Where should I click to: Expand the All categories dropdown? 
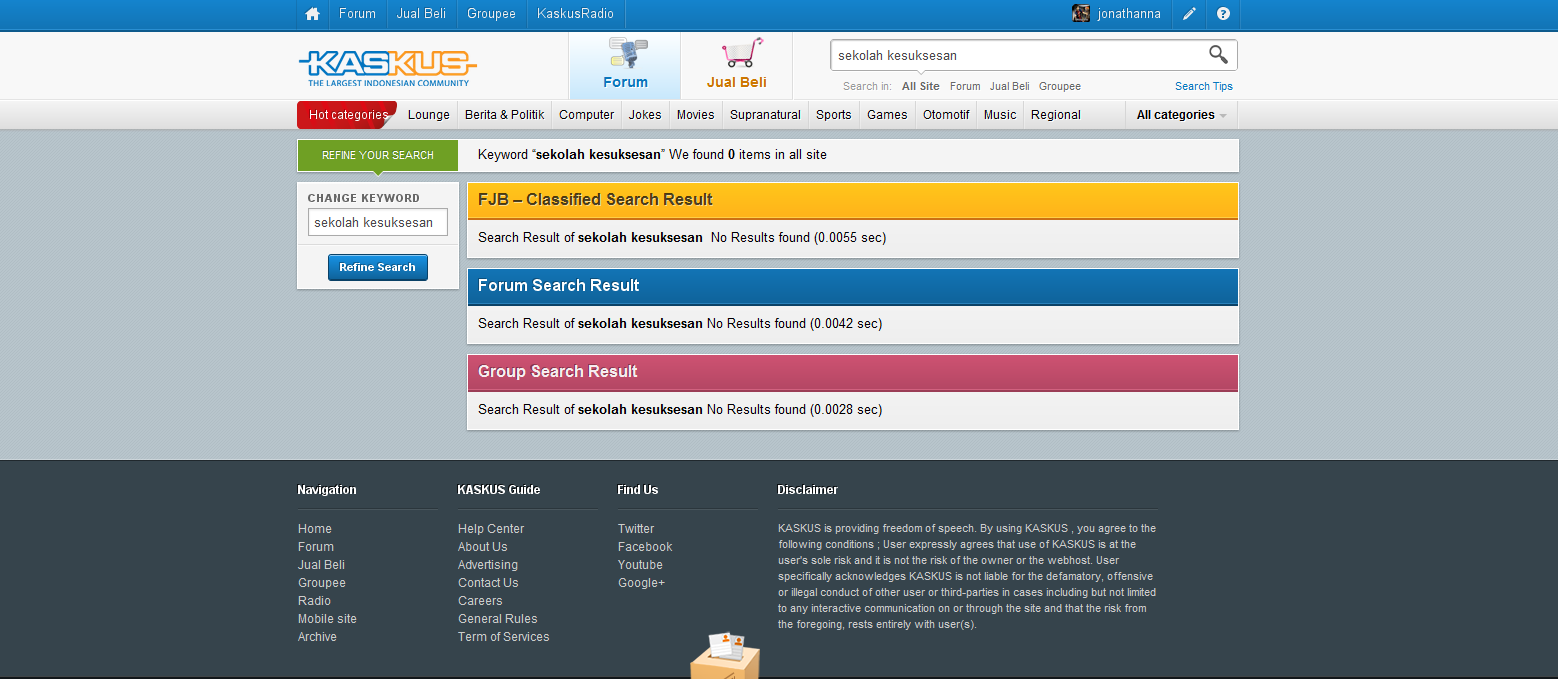[1181, 115]
